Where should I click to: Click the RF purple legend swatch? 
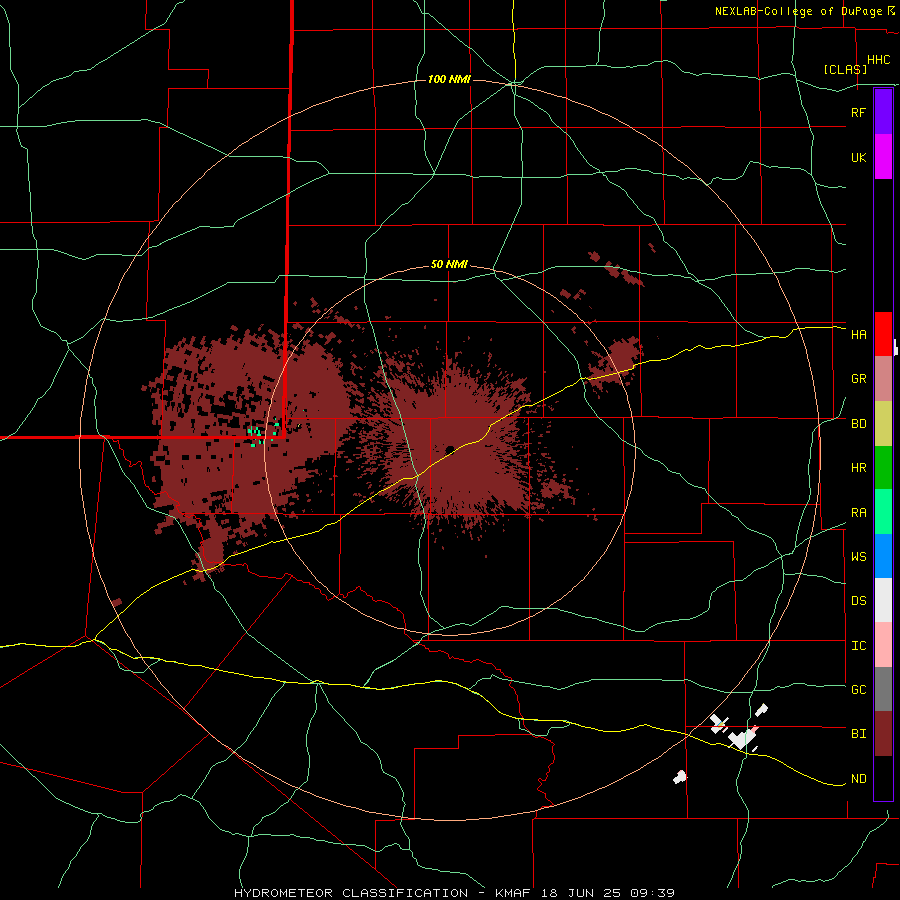pos(883,112)
